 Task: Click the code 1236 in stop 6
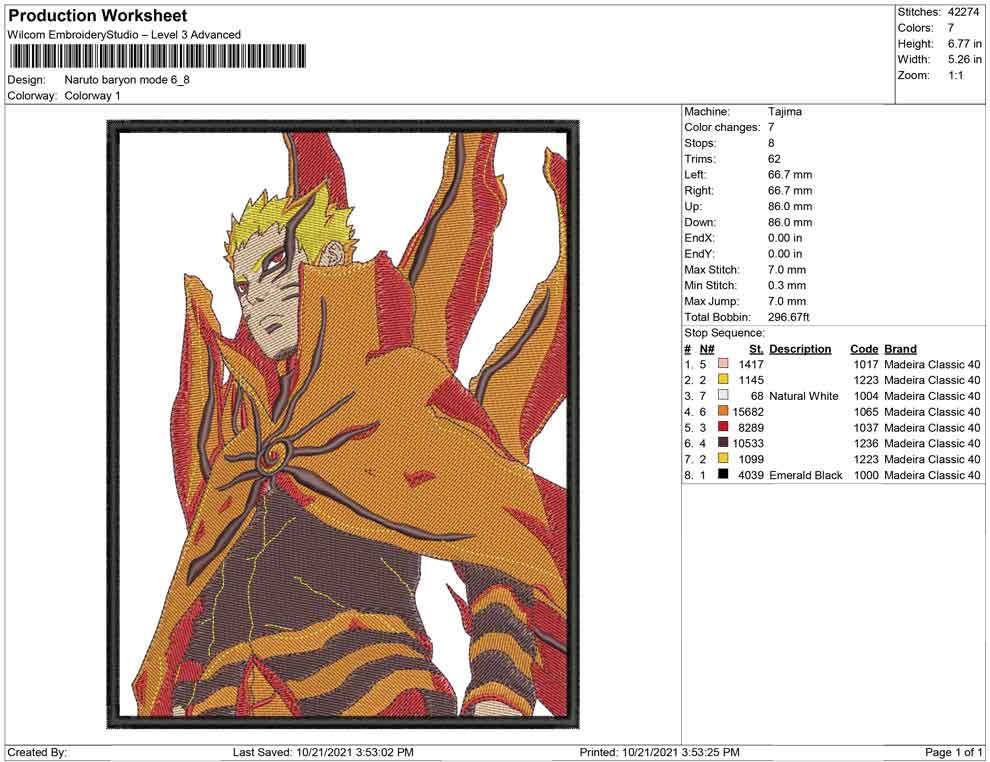pyautogui.click(x=866, y=443)
